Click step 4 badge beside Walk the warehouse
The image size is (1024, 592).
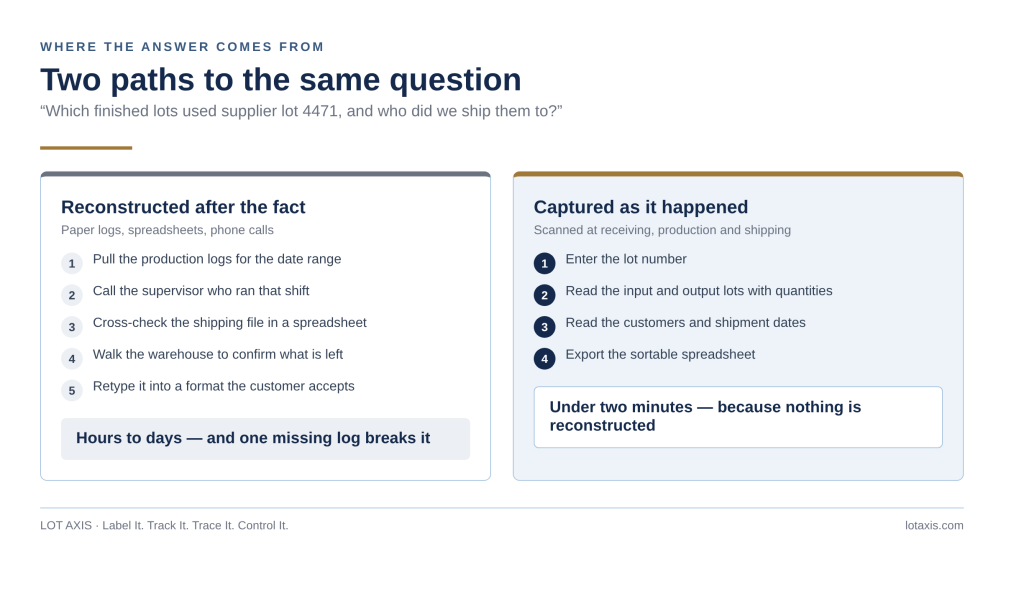72,359
